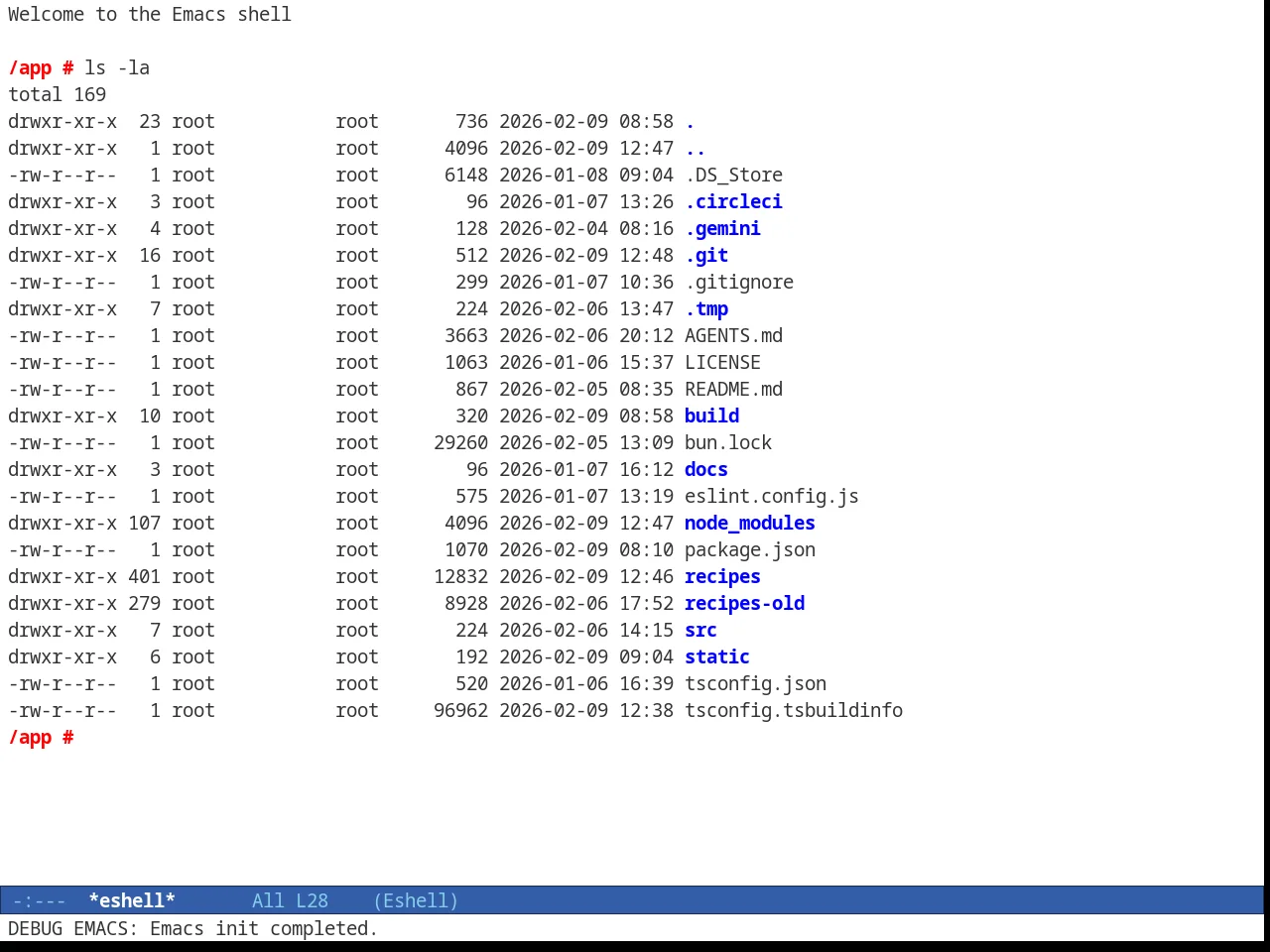Click the bun.lock file name

[728, 442]
